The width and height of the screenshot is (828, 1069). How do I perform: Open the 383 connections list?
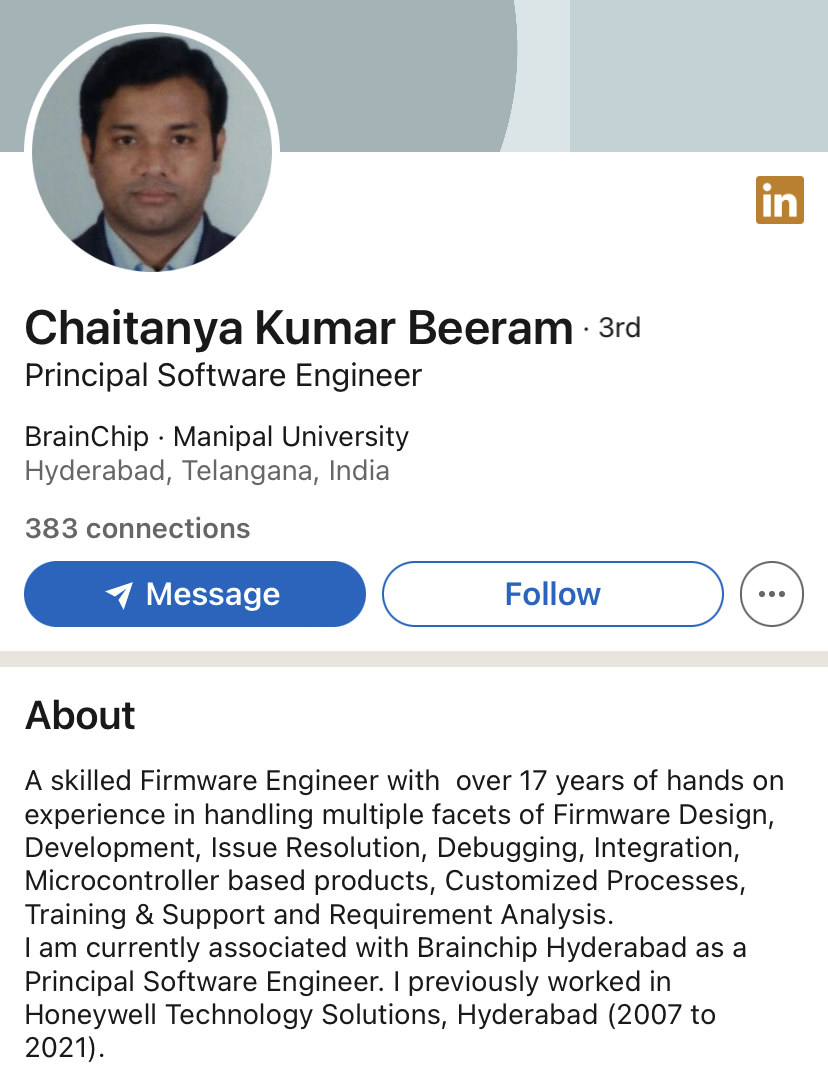click(x=137, y=528)
